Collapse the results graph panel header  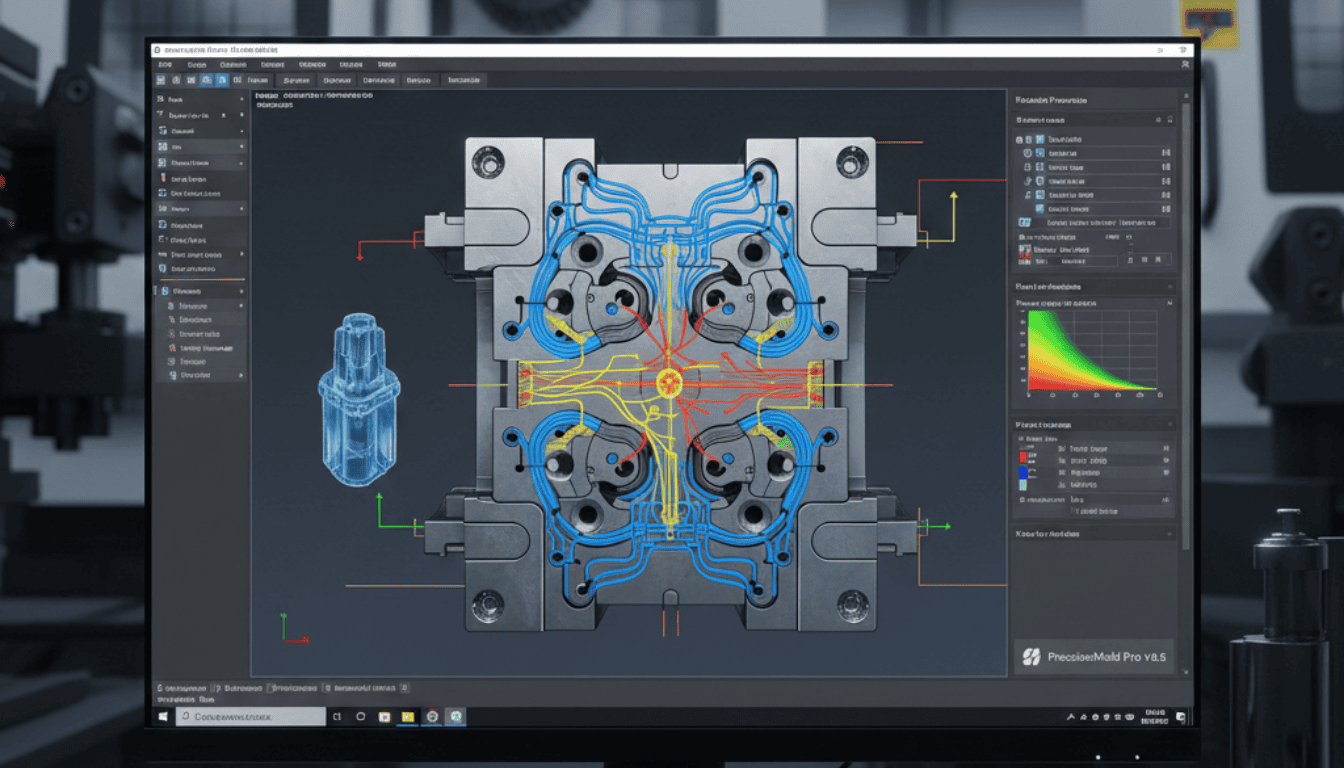pyautogui.click(x=1168, y=286)
